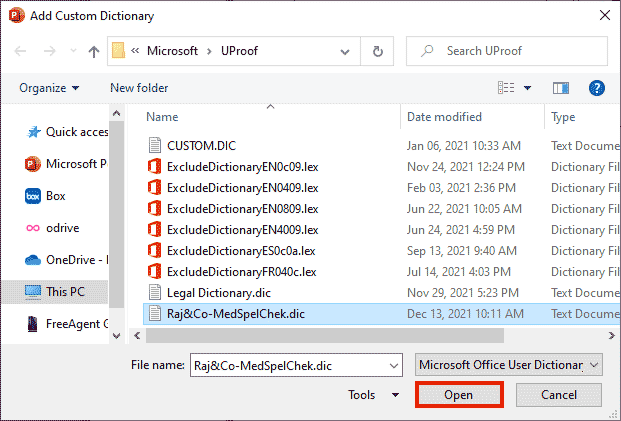This screenshot has height=421, width=621.
Task: Expand the File name dropdown arrow
Action: pyautogui.click(x=394, y=366)
